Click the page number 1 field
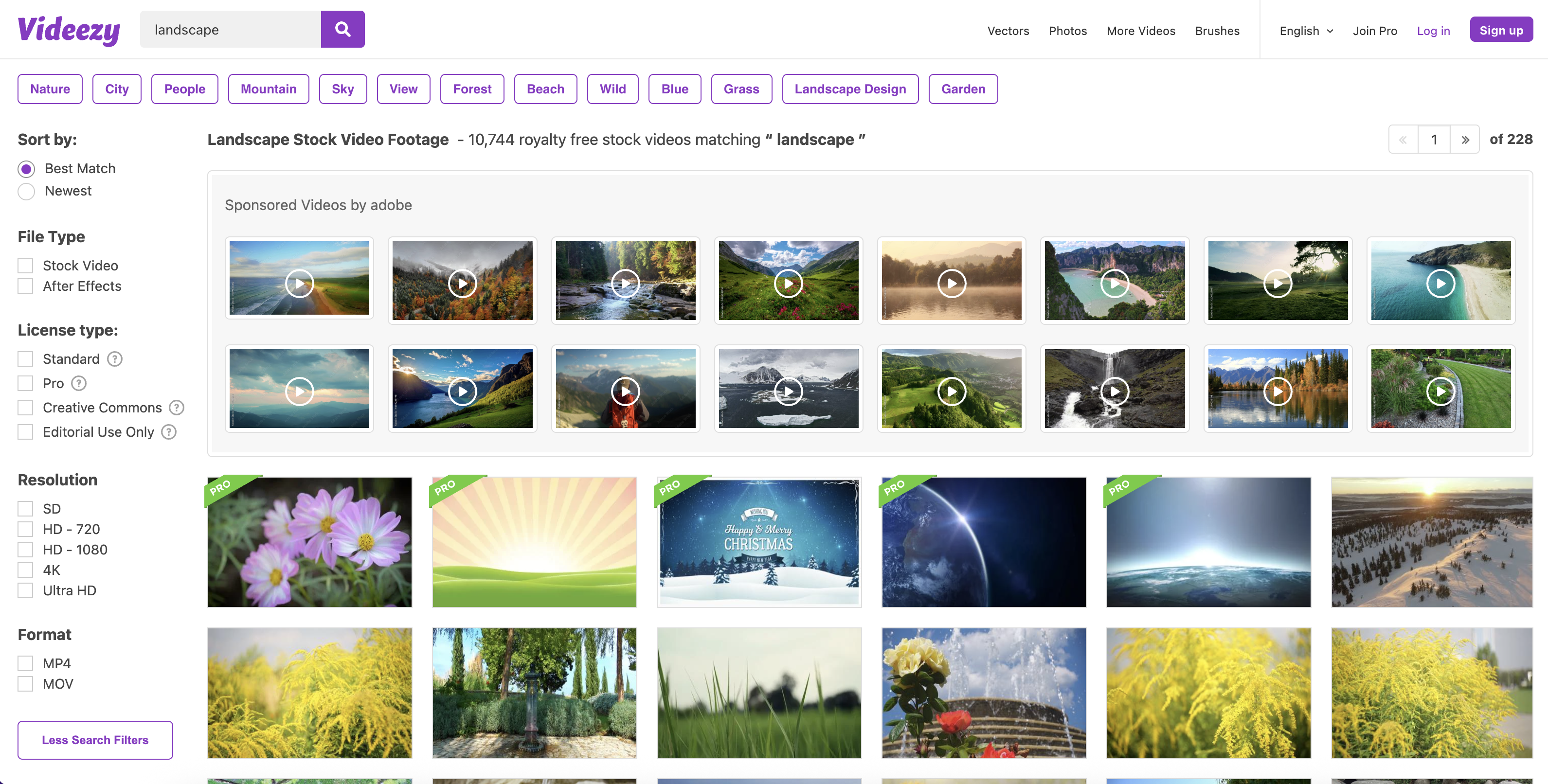The image size is (1548, 784). [1435, 140]
